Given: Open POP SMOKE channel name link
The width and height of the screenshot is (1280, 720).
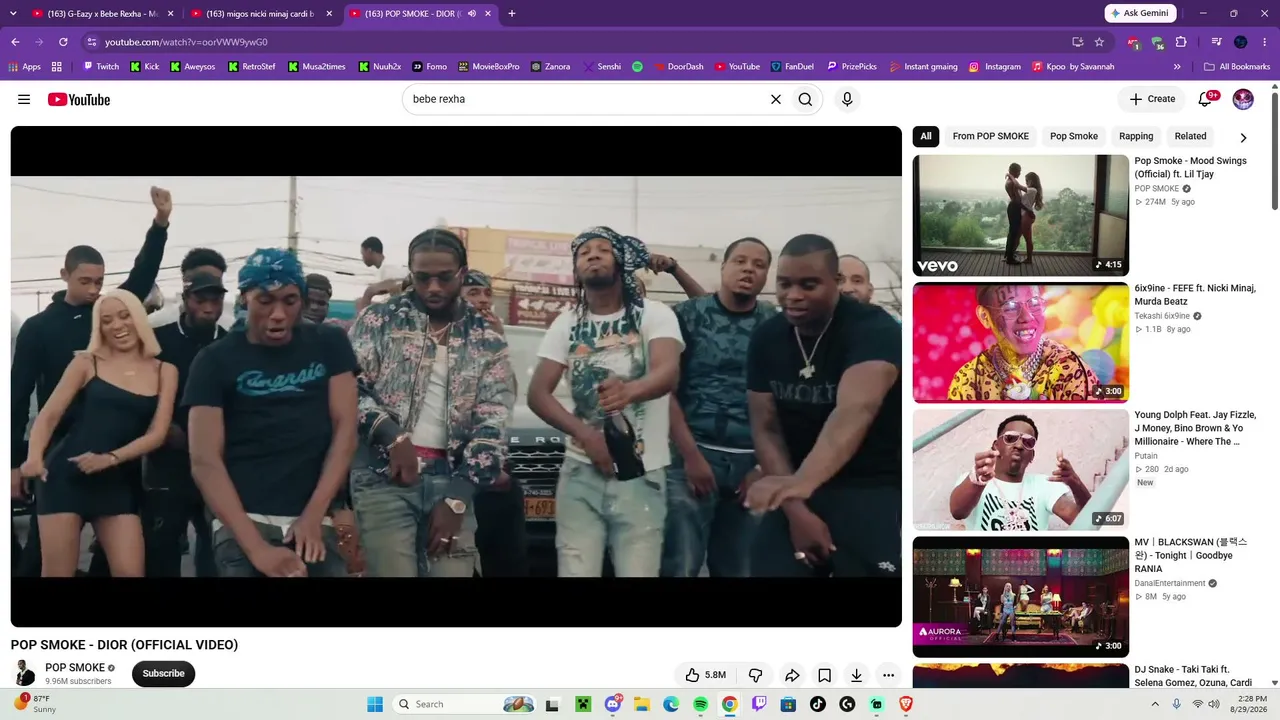Looking at the screenshot, I should point(75,668).
